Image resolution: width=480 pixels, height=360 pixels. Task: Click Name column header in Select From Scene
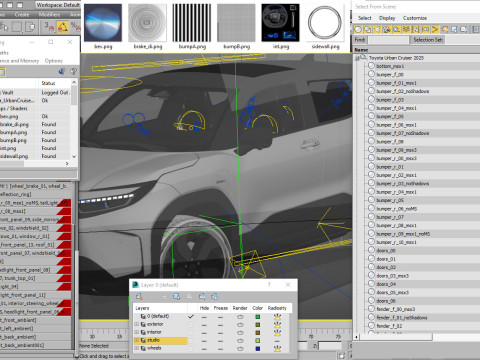416,50
